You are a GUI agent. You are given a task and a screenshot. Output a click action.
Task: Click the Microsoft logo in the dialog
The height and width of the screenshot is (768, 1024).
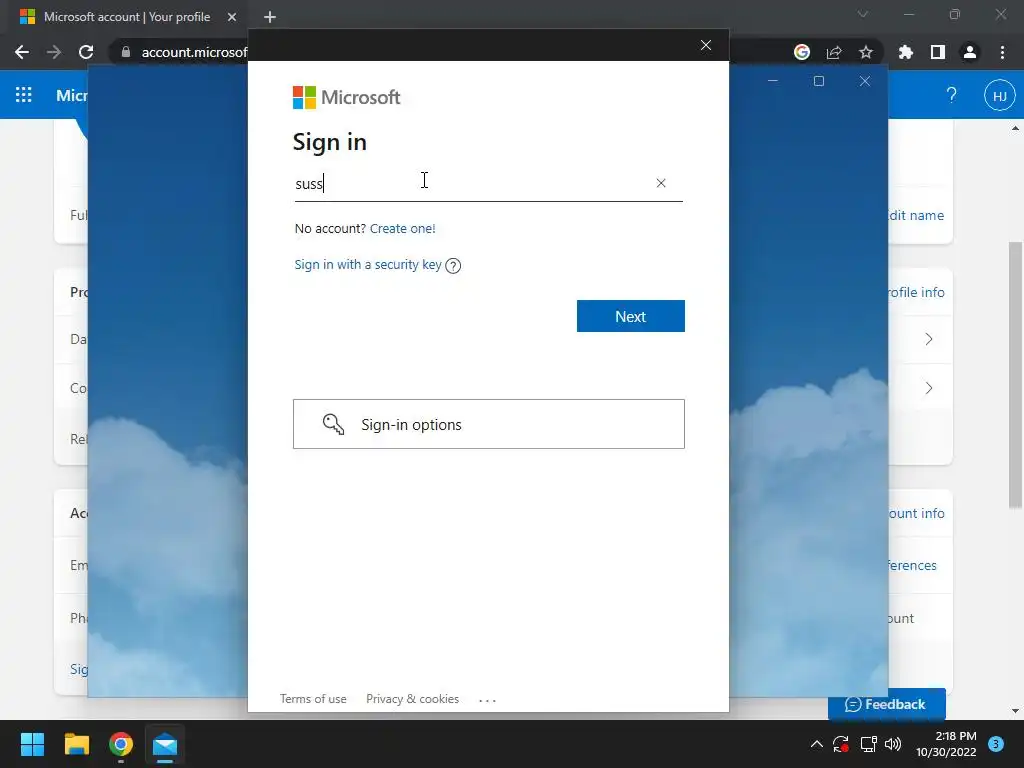click(346, 97)
